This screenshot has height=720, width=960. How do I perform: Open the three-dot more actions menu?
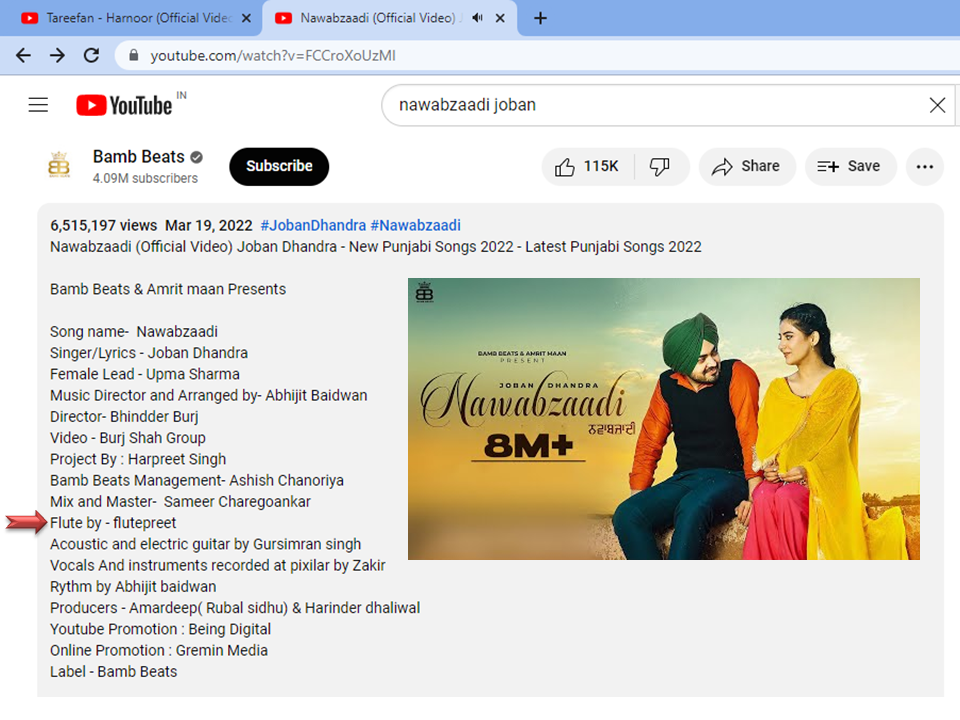click(924, 167)
